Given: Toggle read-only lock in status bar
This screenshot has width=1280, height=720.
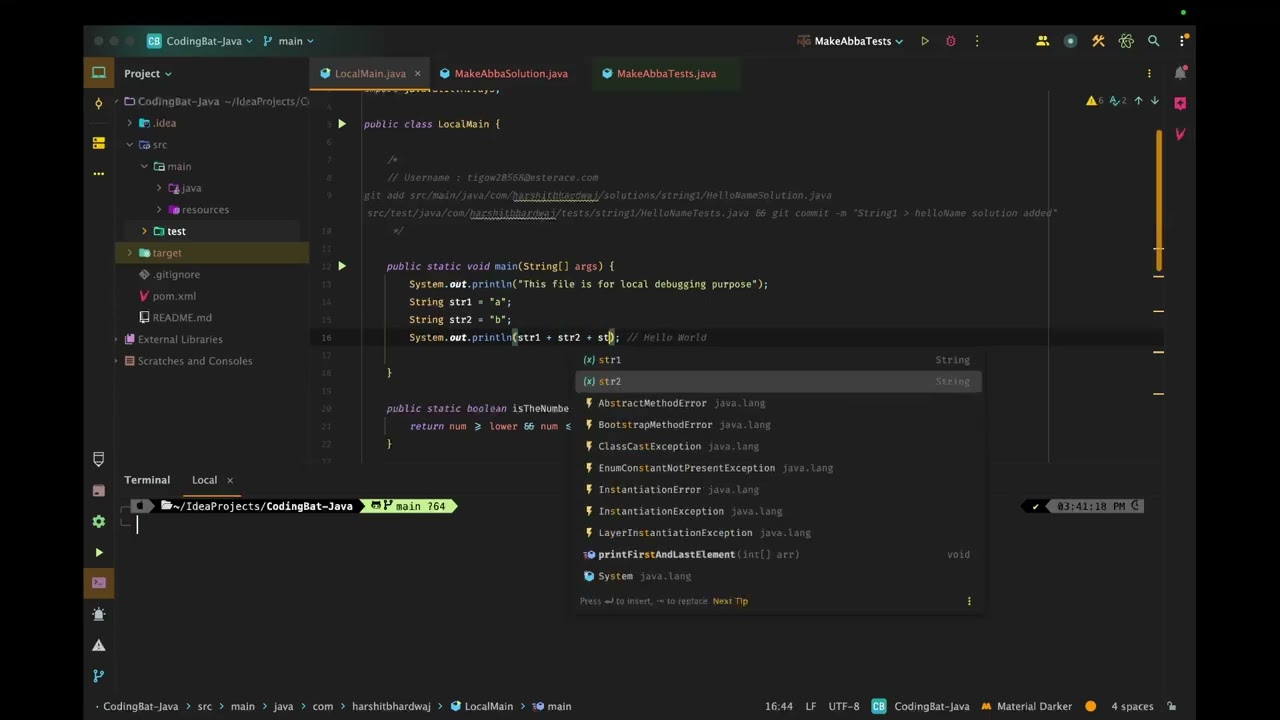Looking at the screenshot, I should coord(1171,706).
